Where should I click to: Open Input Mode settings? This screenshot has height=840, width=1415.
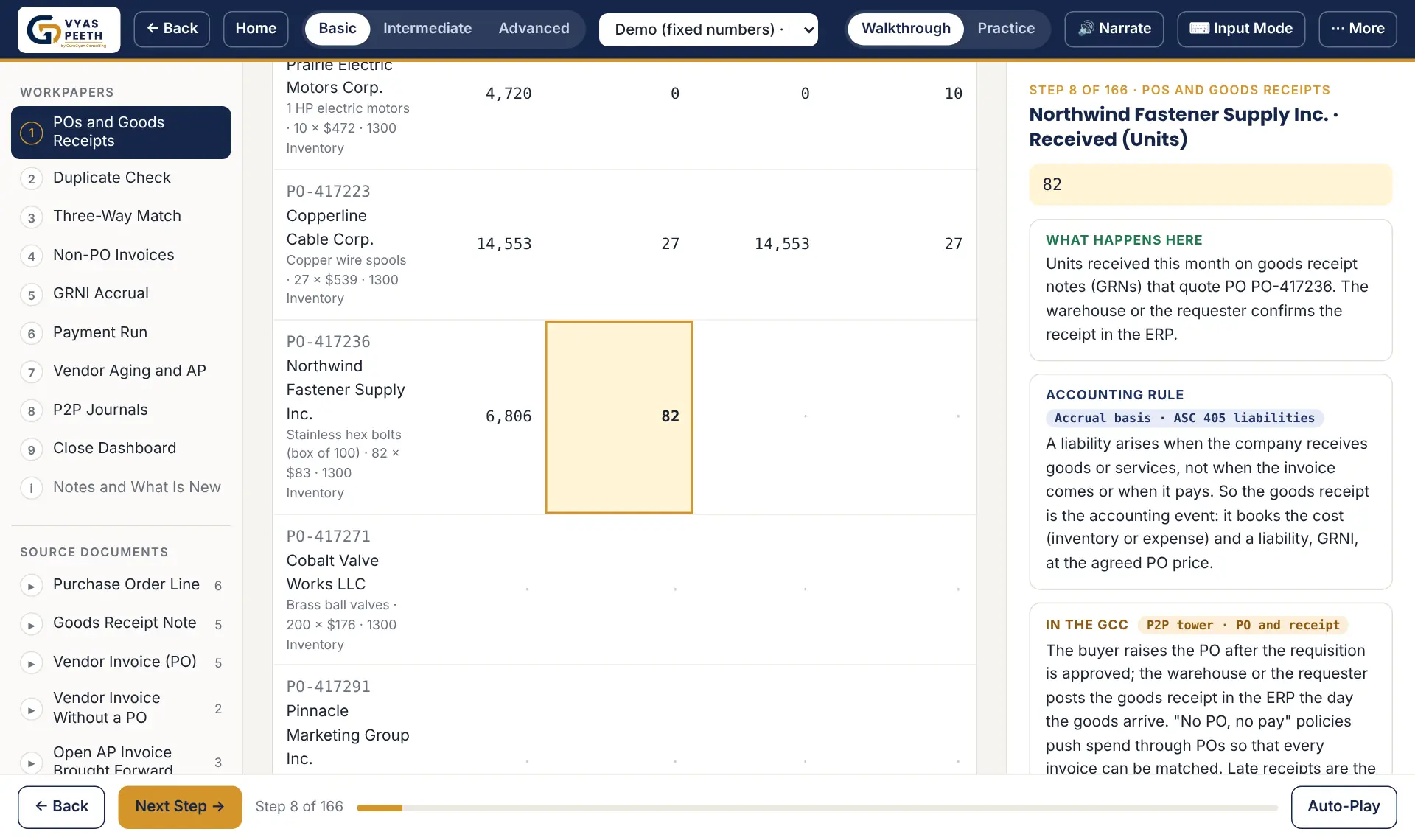(1241, 29)
